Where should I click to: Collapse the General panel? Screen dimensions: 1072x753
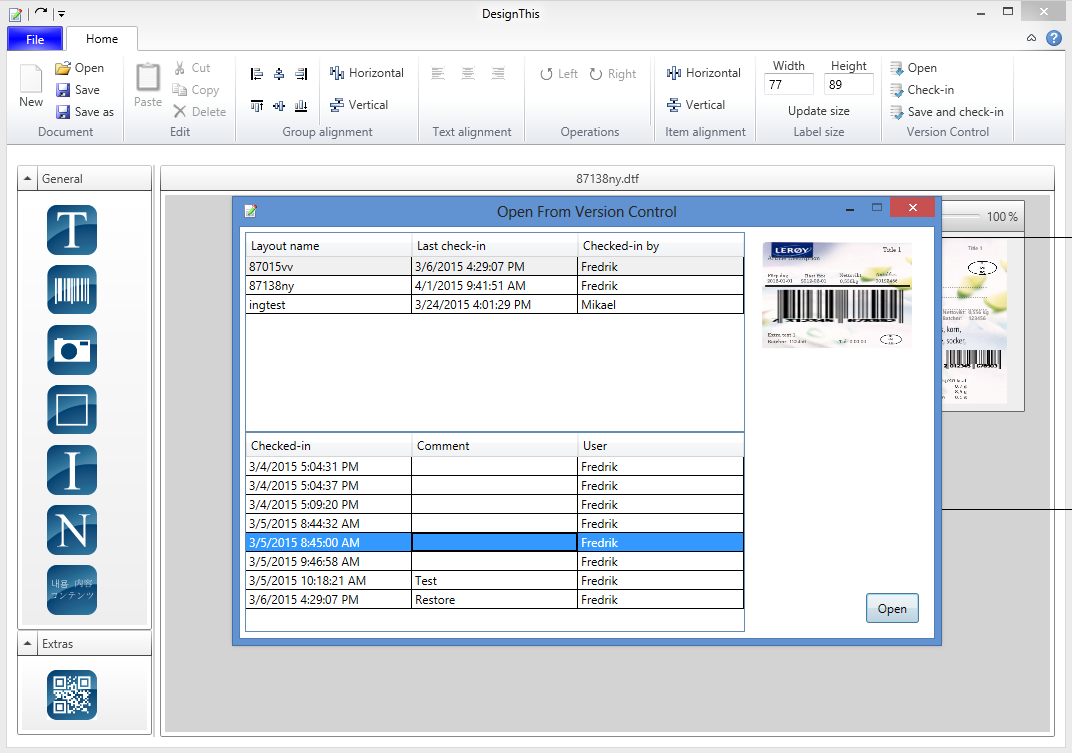[x=28, y=179]
